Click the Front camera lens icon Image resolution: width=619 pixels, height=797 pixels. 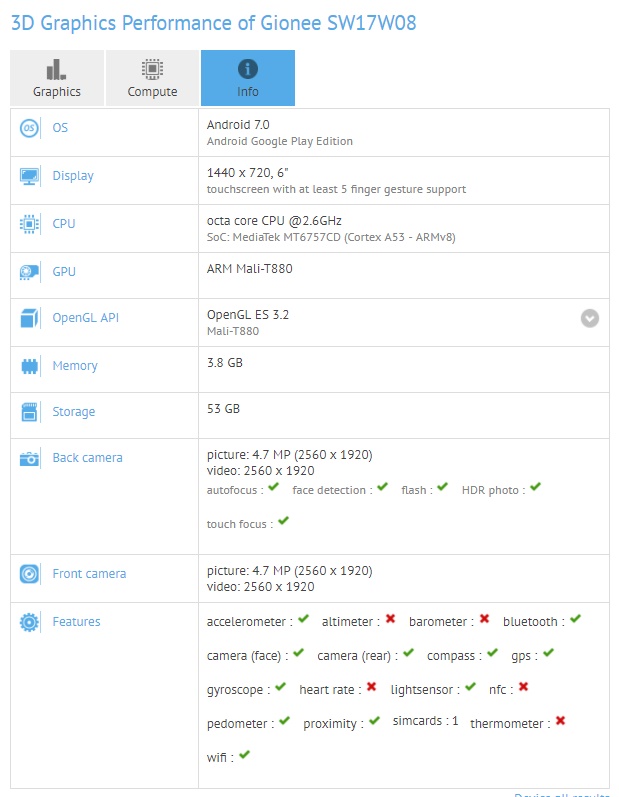[29, 574]
